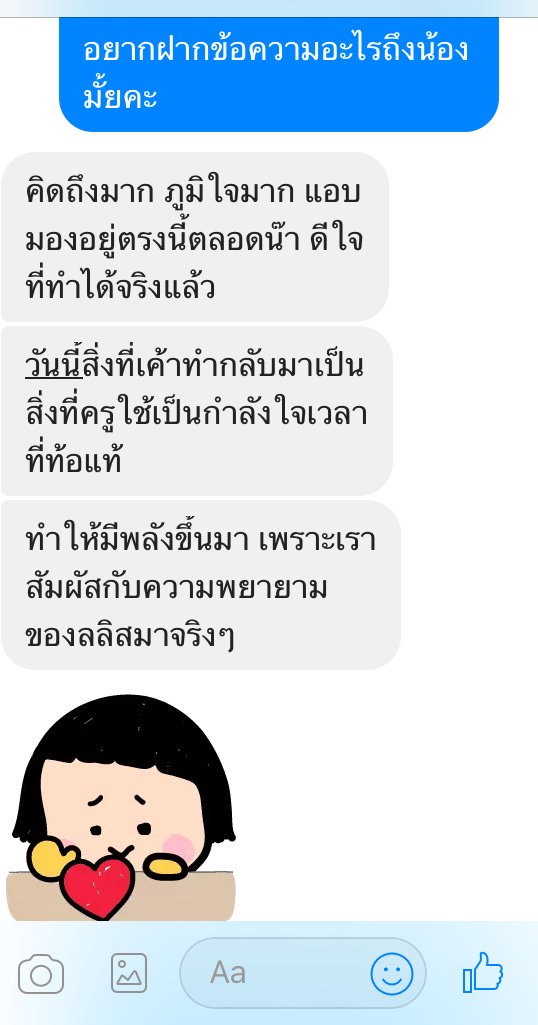This screenshot has height=1025, width=538.
Task: Click the line สัมผัสกับความพยายาม
Action: pyautogui.click(x=176, y=587)
